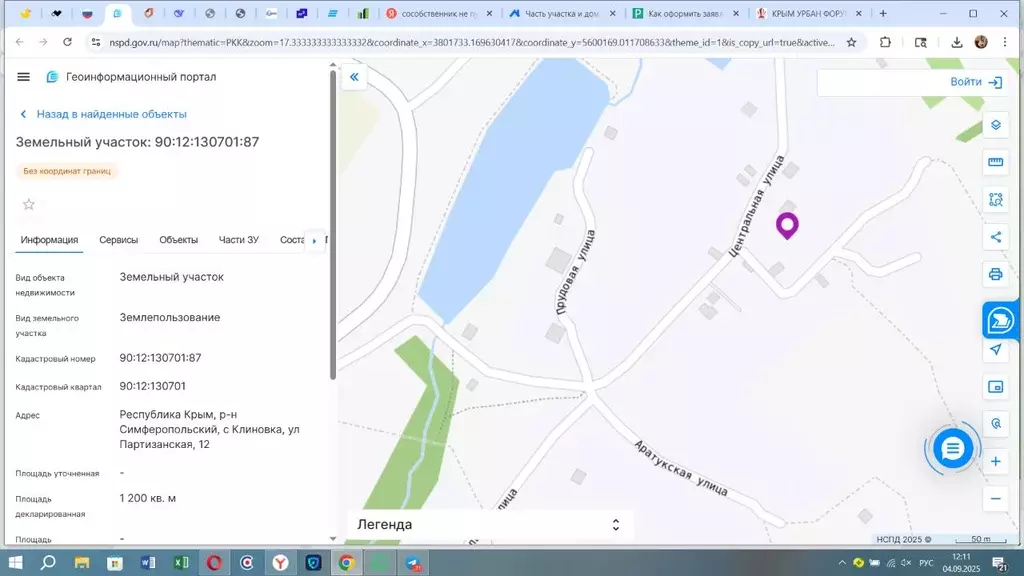Screen dimensions: 1024x576
Task: Select the ruler measurement tool
Action: [x=995, y=162]
